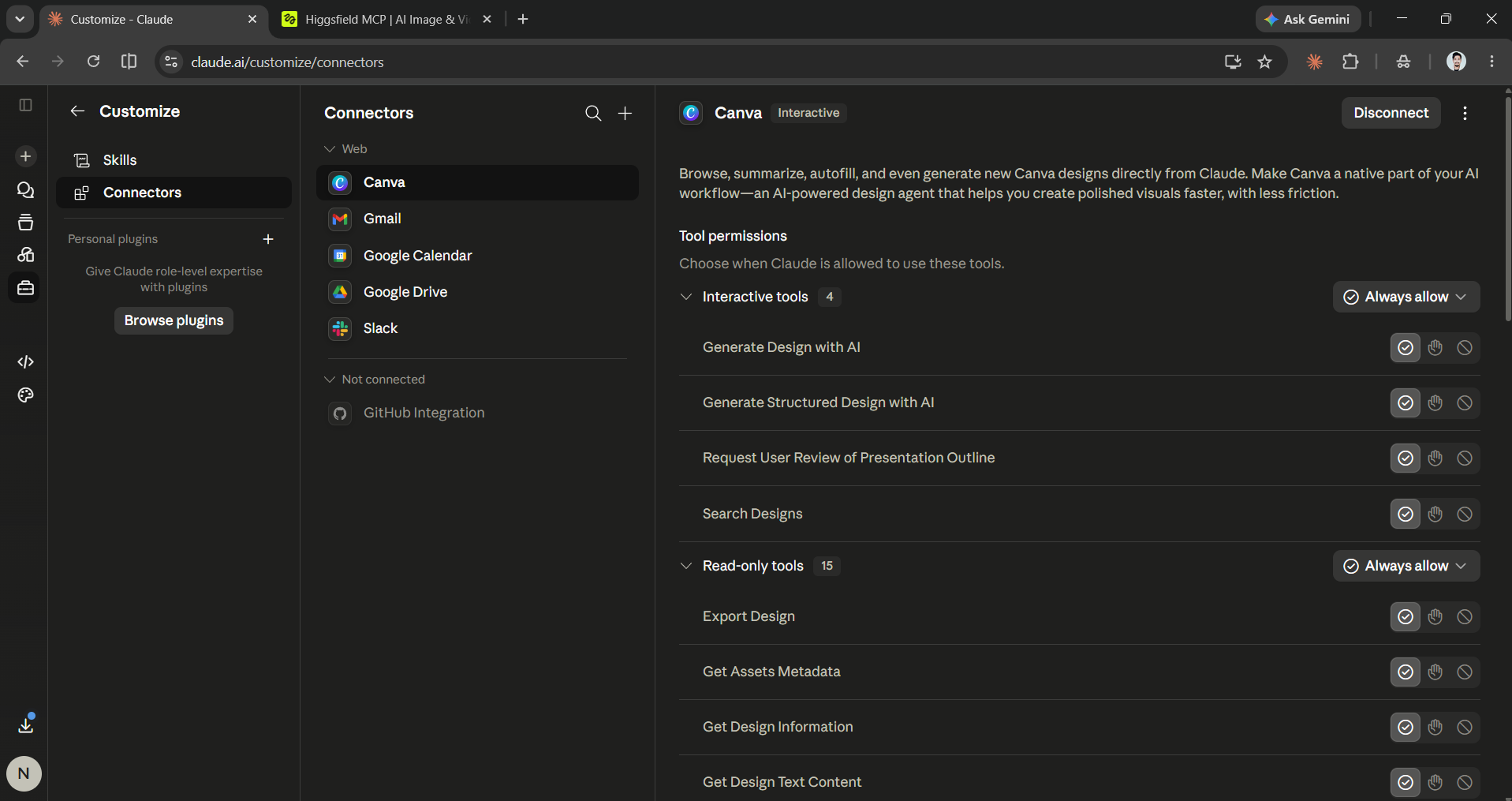The image size is (1512, 801).
Task: Collapse the Read-only tools section
Action: click(686, 566)
